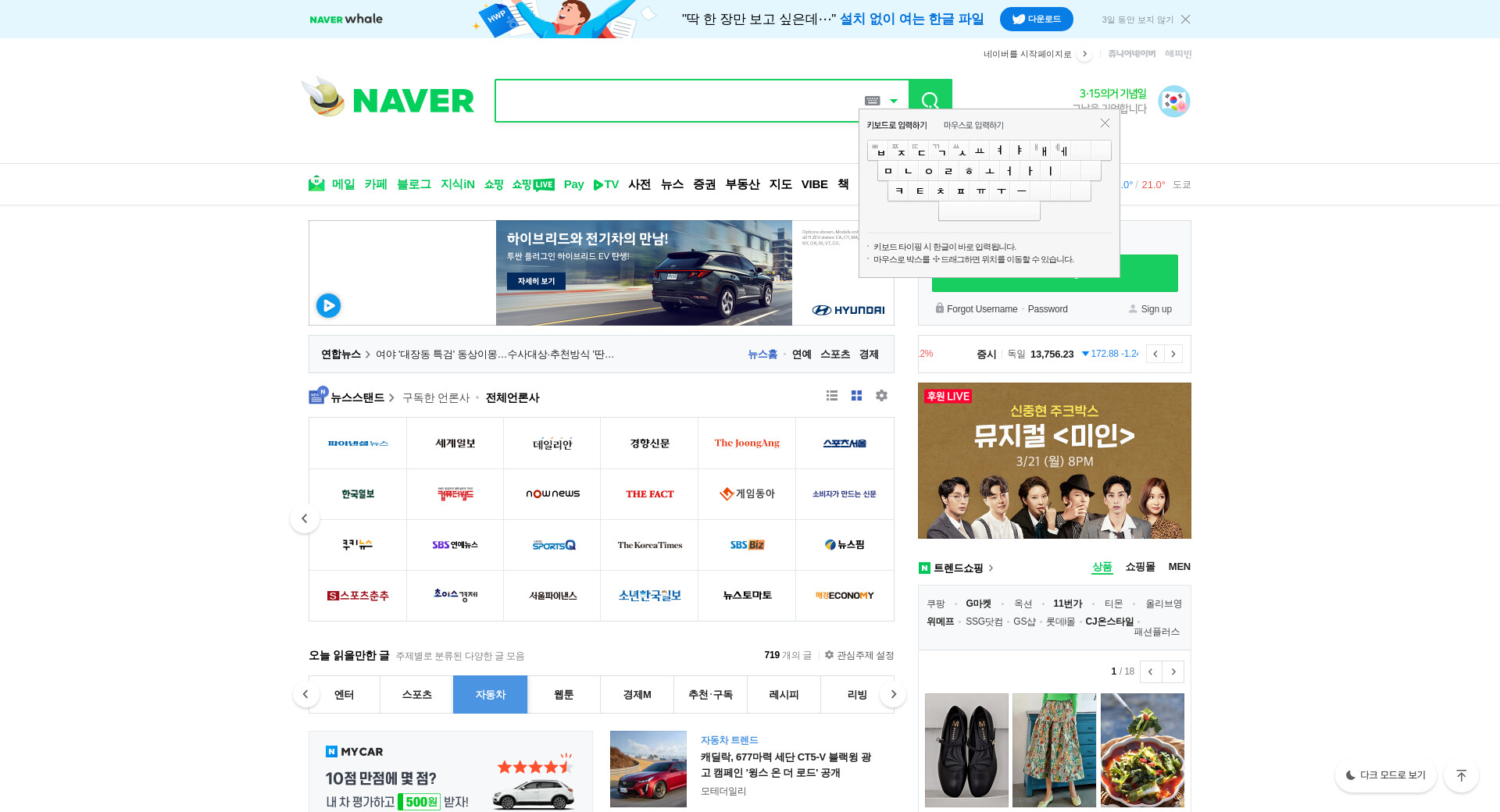
Task: Open THE FACT press logo
Action: pyautogui.click(x=649, y=494)
